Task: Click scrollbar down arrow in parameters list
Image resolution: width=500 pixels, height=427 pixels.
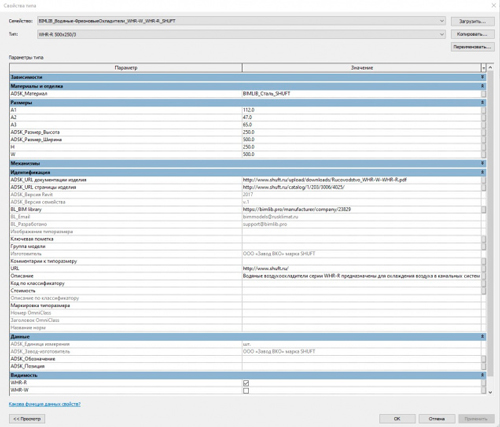Action: [x=490, y=392]
